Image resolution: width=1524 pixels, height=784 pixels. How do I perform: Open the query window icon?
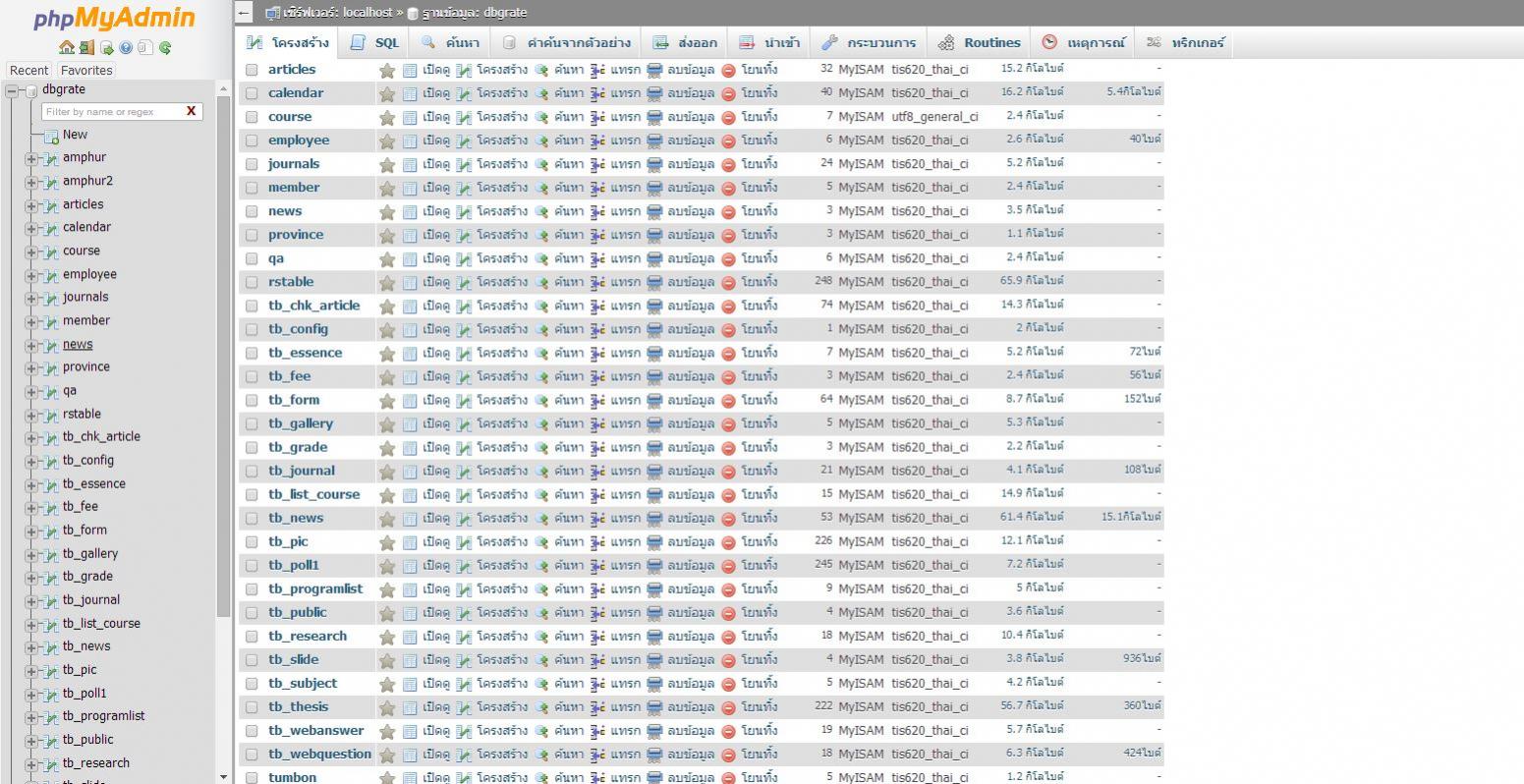point(107,47)
